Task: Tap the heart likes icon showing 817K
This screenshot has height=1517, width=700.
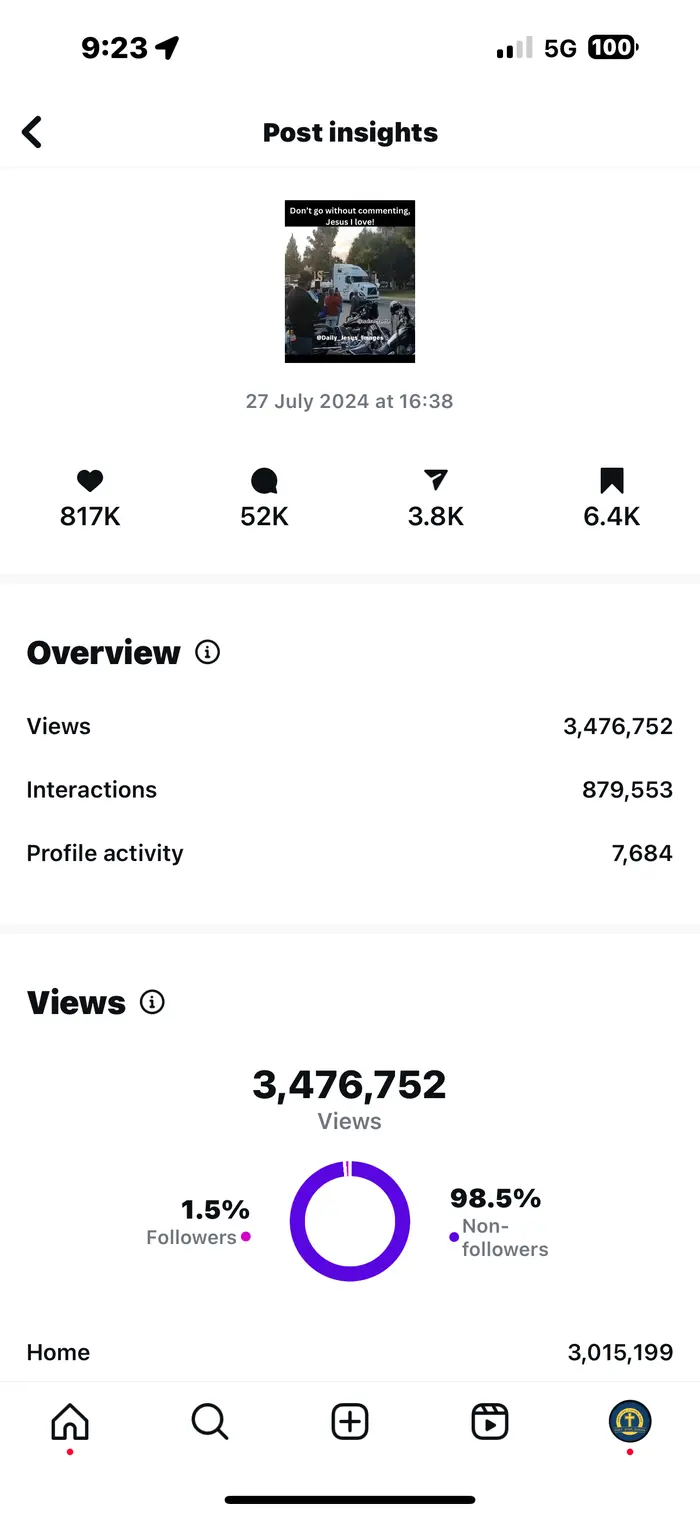Action: coord(90,481)
